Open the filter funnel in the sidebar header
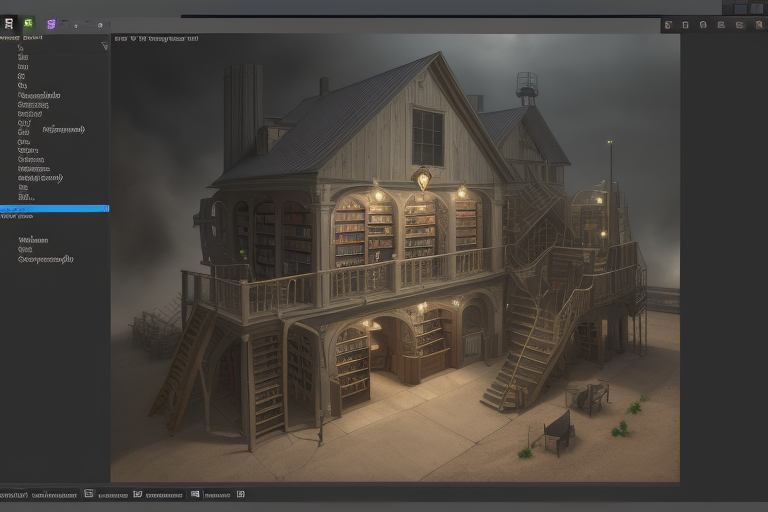 pyautogui.click(x=104, y=46)
